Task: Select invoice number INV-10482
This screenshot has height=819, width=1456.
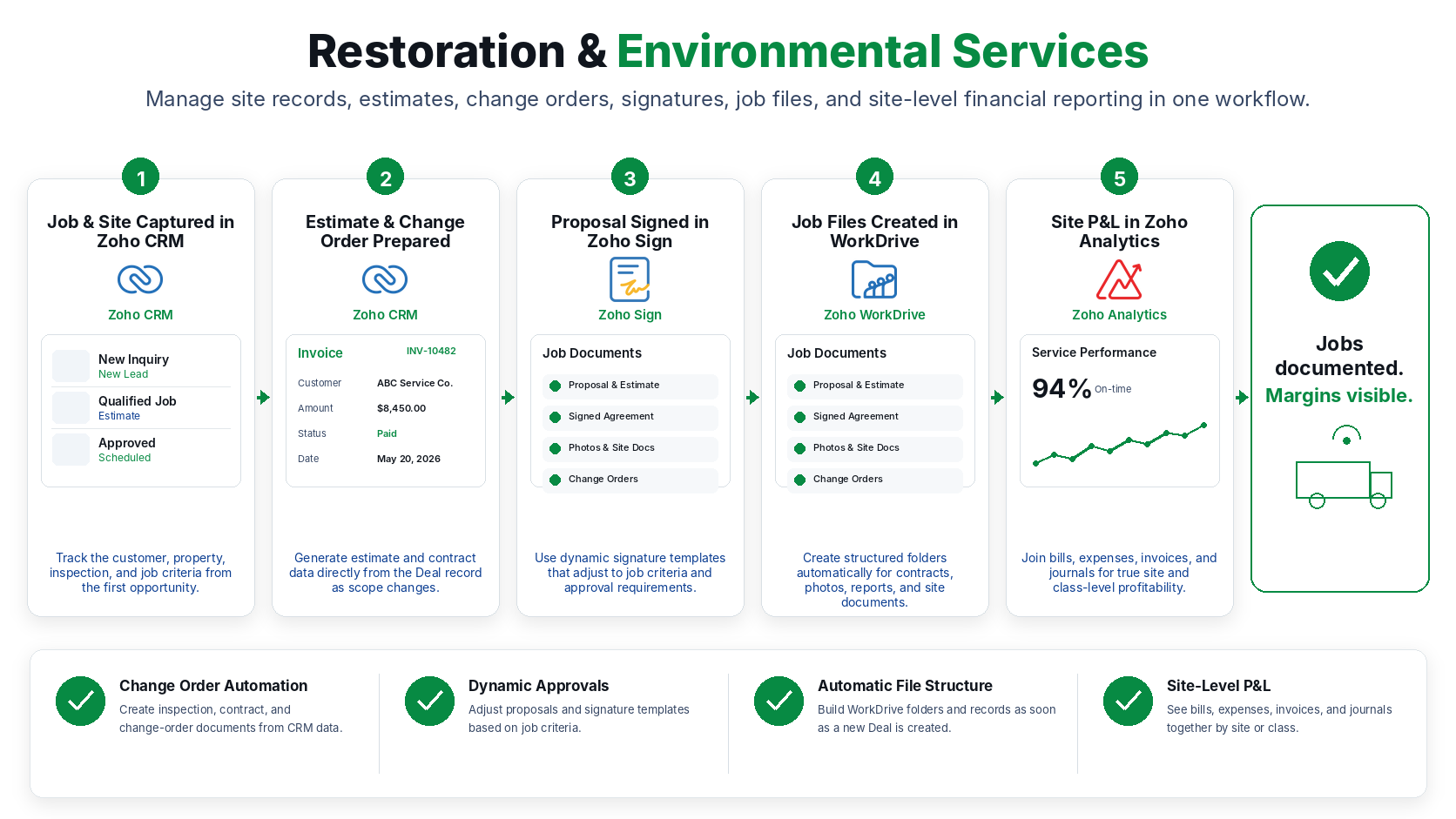Action: [x=431, y=352]
